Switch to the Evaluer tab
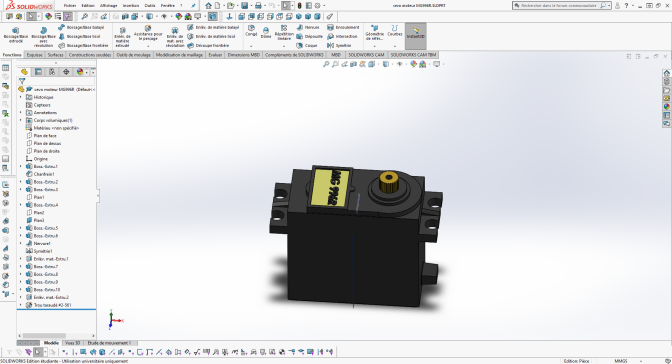The width and height of the screenshot is (672, 364). pos(215,55)
